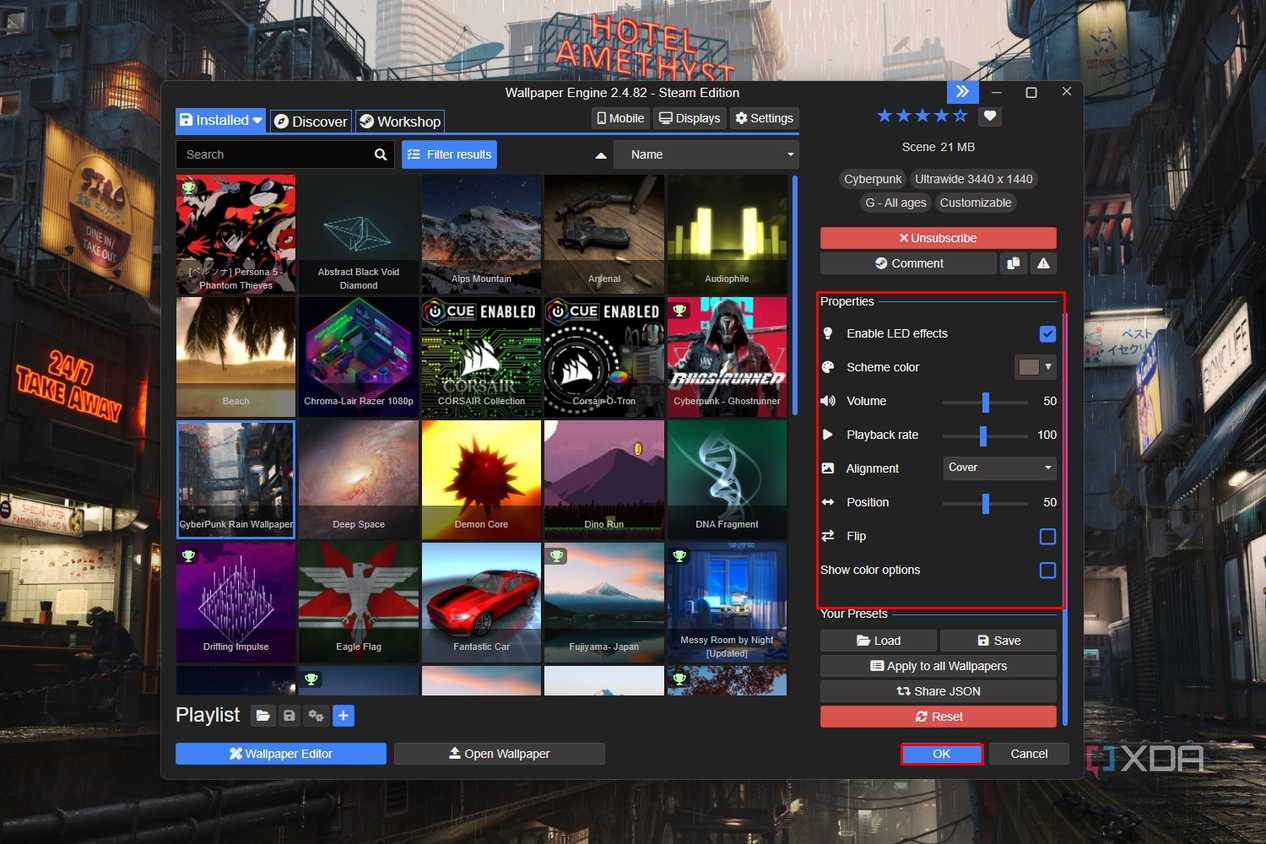Load a preset with Load button
Image resolution: width=1266 pixels, height=844 pixels.
[878, 641]
